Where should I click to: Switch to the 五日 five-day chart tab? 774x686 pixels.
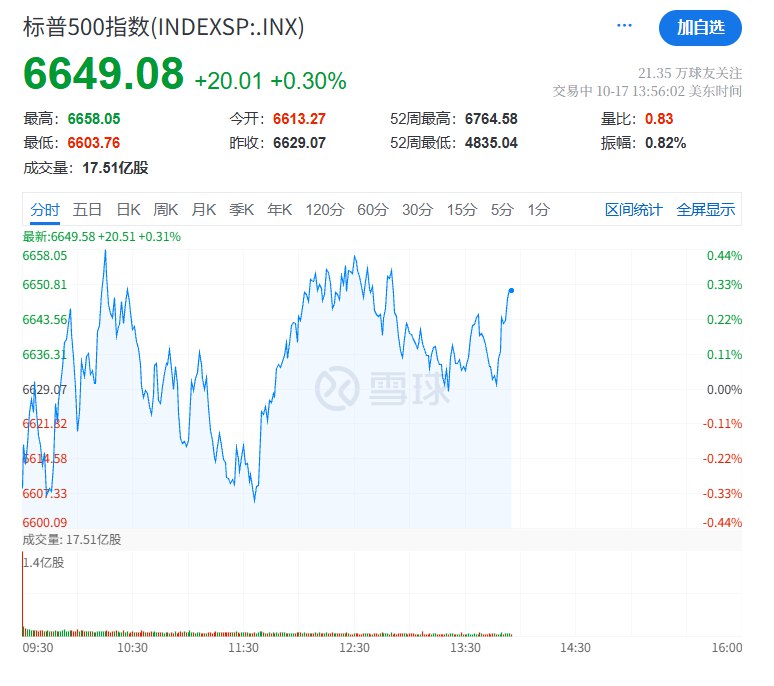[88, 209]
